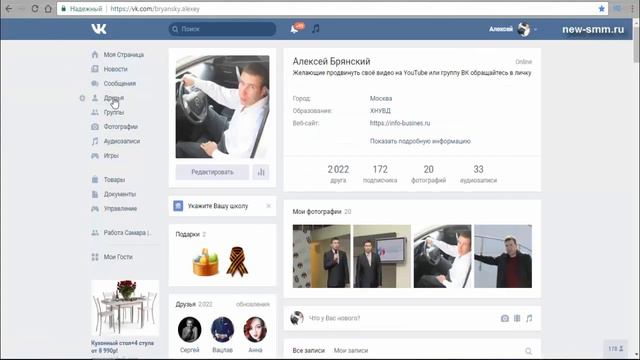Open friend Сергей's avatar

coord(189,329)
